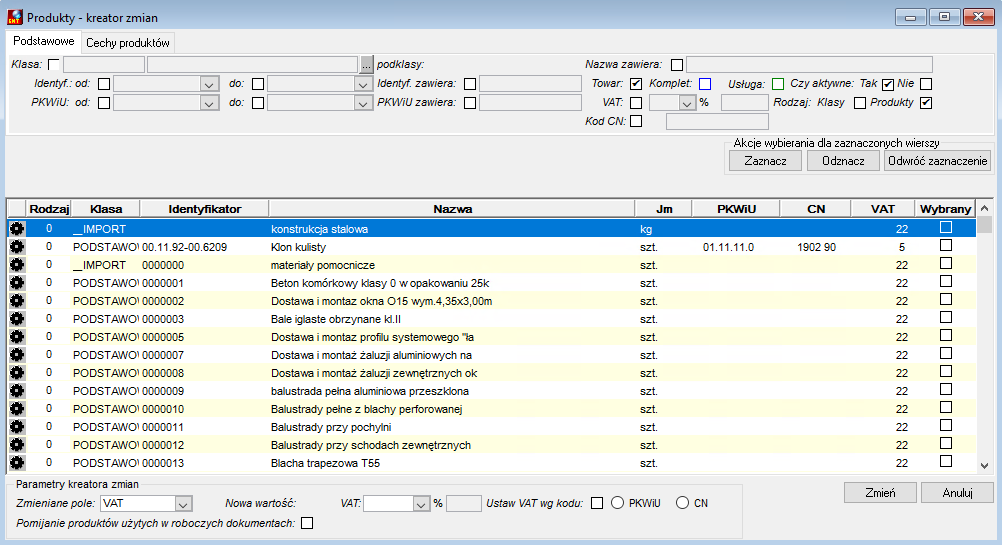The height and width of the screenshot is (545, 1002).
Task: Select the PKWiU radio button
Action: coord(617,503)
